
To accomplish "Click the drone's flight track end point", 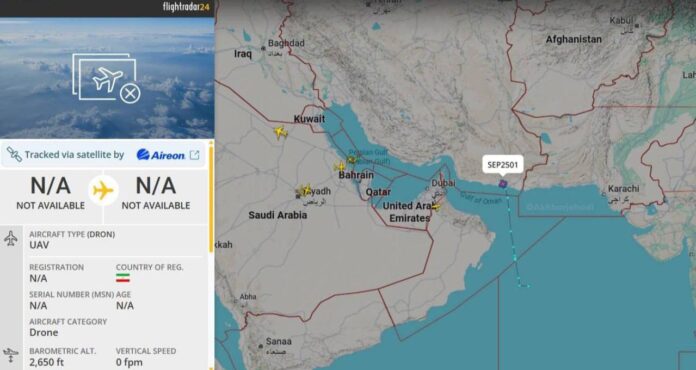I will pos(524,286).
